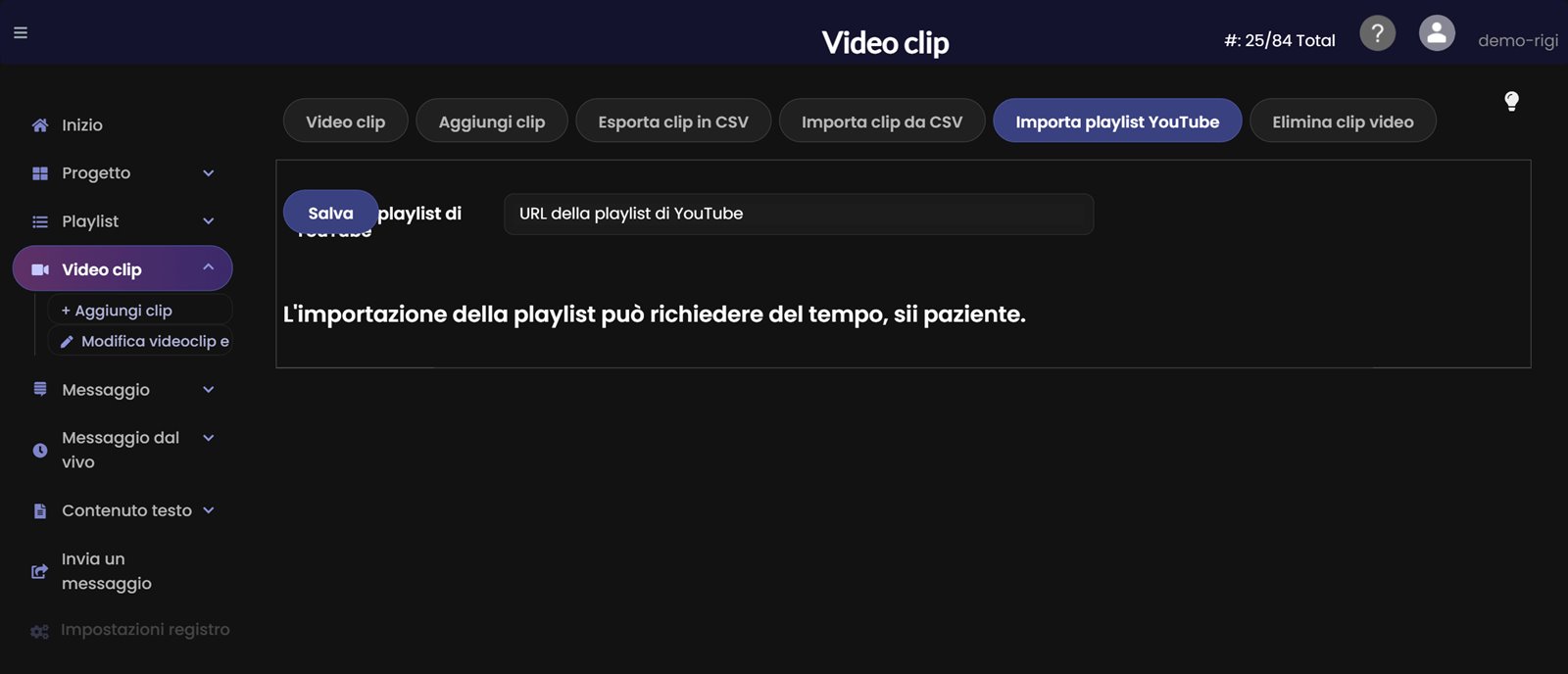Image resolution: width=1568 pixels, height=674 pixels.
Task: Open the Progetto menu label
Action: [96, 173]
